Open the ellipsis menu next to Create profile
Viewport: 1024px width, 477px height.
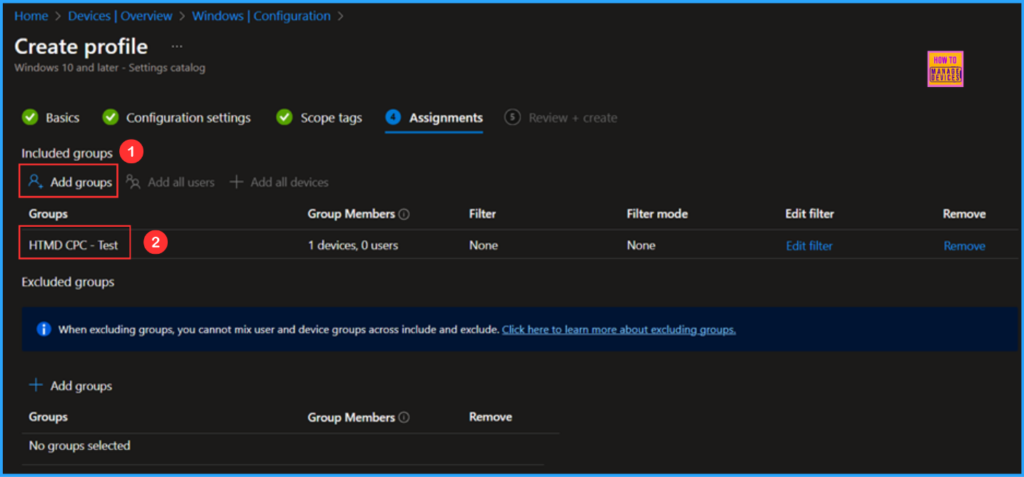point(177,47)
